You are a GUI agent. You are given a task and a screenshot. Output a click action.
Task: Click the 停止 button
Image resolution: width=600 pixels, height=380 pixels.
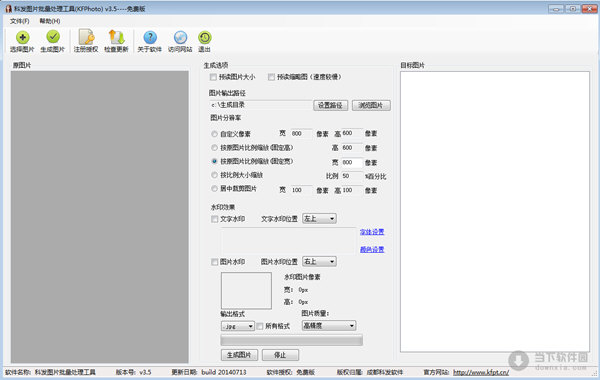pyautogui.click(x=280, y=355)
